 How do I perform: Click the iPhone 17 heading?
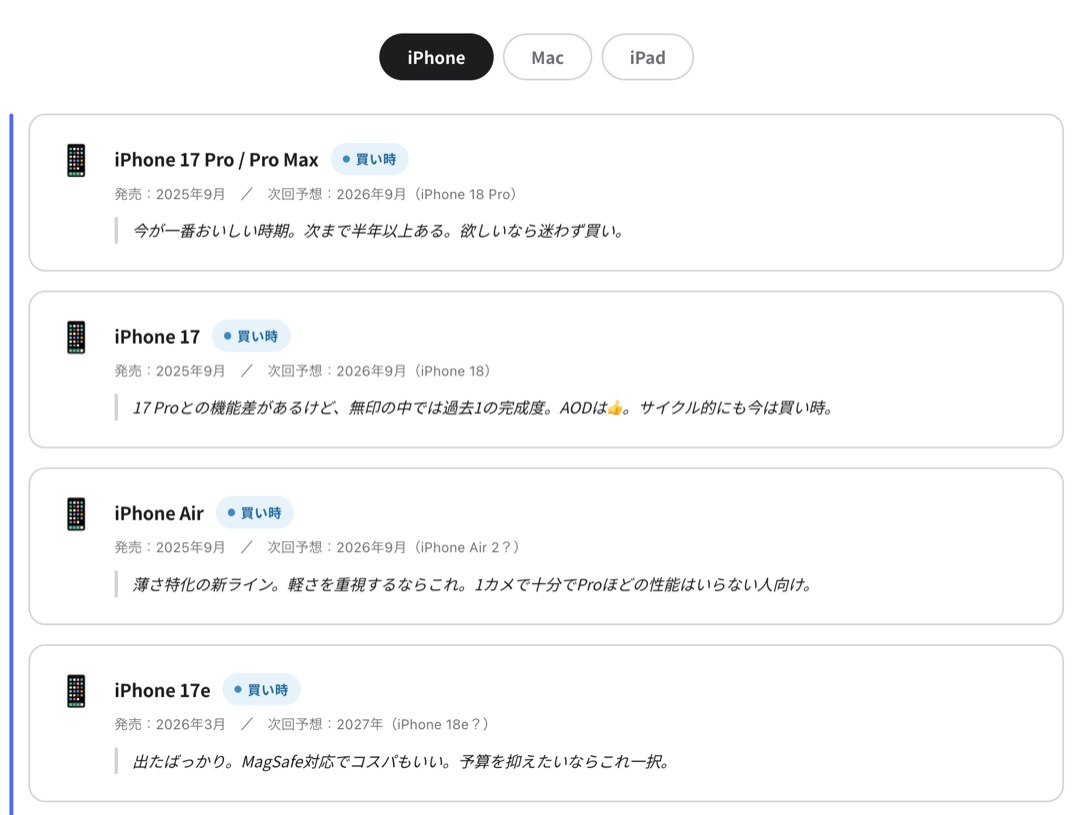click(157, 337)
